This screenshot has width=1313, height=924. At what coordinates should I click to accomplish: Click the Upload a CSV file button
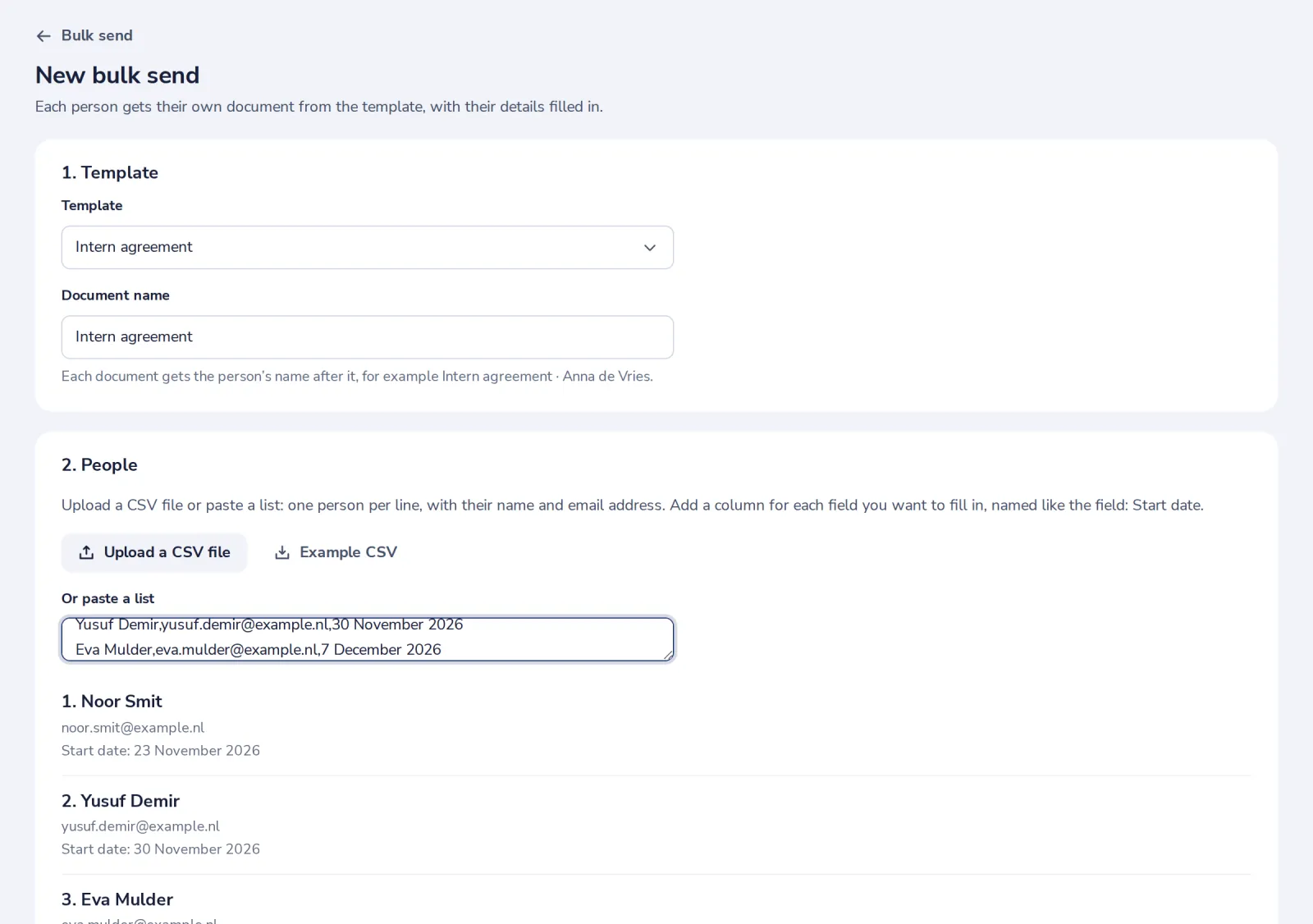point(154,552)
